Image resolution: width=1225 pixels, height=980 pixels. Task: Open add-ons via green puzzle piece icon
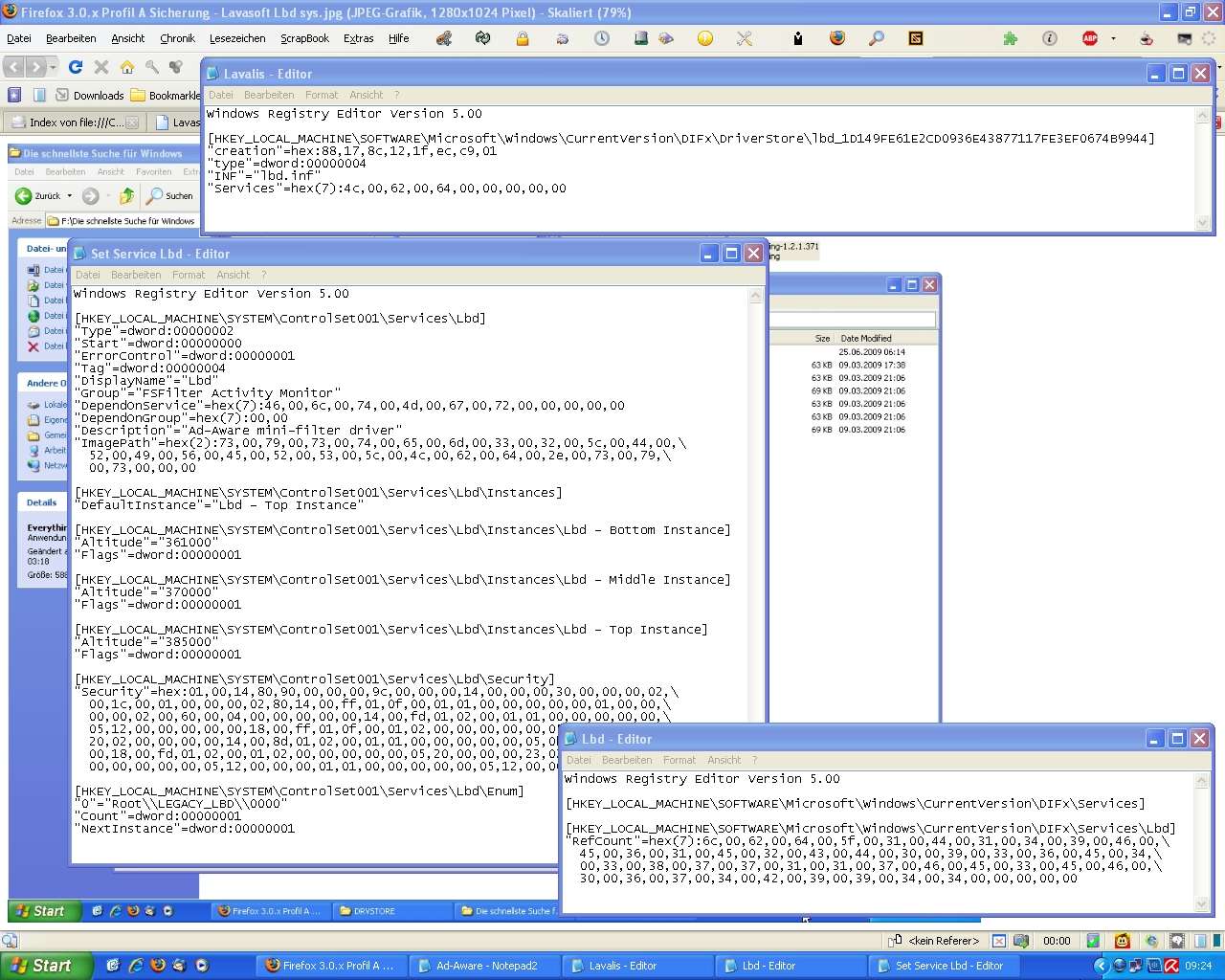click(x=1011, y=38)
